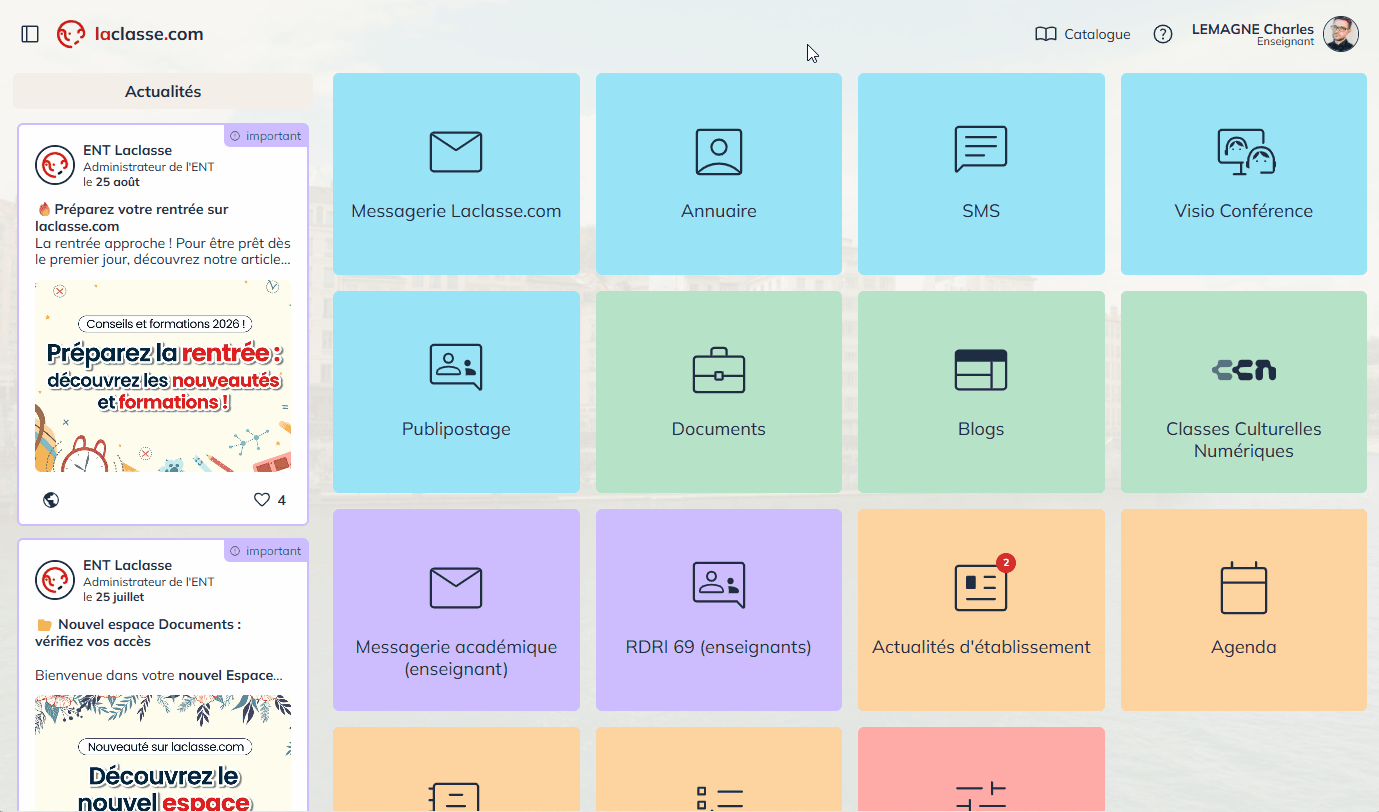The image size is (1379, 812).
Task: Click the Documents tile label
Action: 719,429
